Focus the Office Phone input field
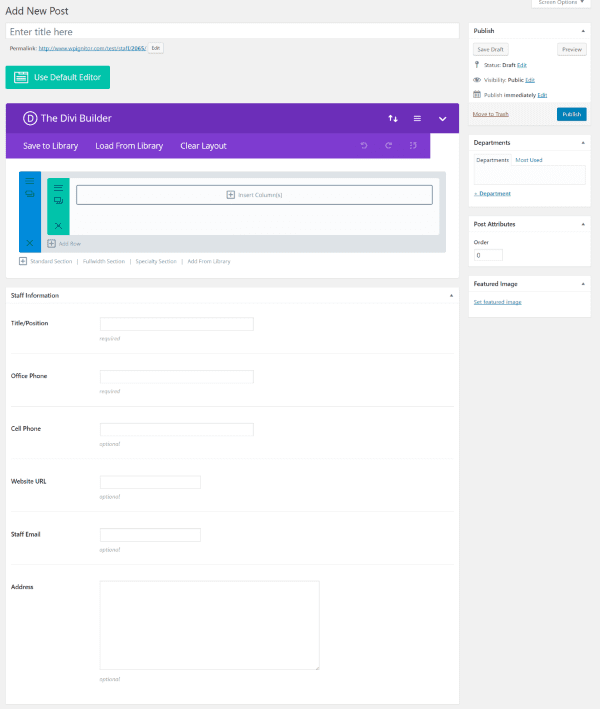The image size is (600, 709). (x=177, y=377)
